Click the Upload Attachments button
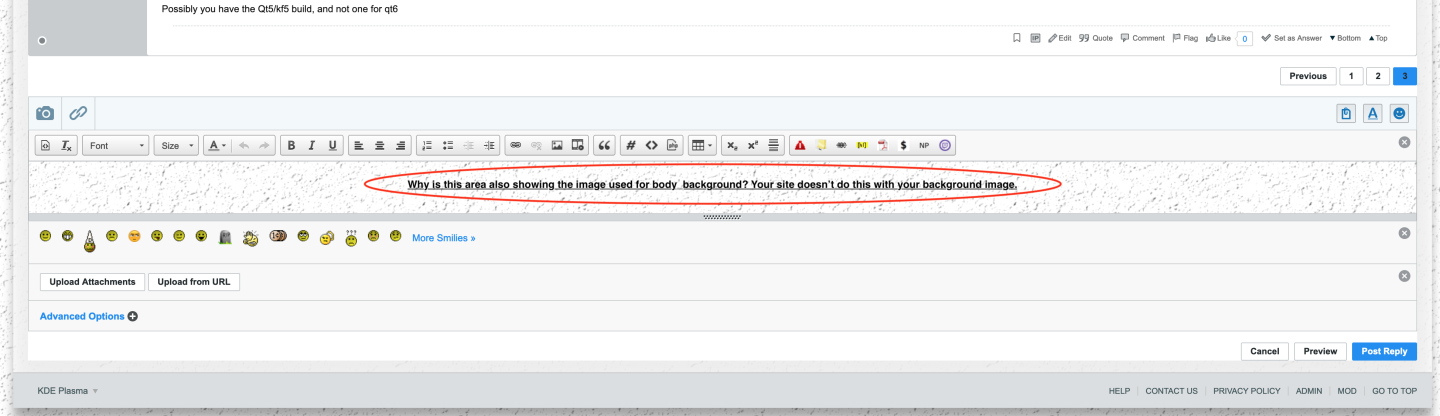This screenshot has height=416, width=1440. [93, 282]
